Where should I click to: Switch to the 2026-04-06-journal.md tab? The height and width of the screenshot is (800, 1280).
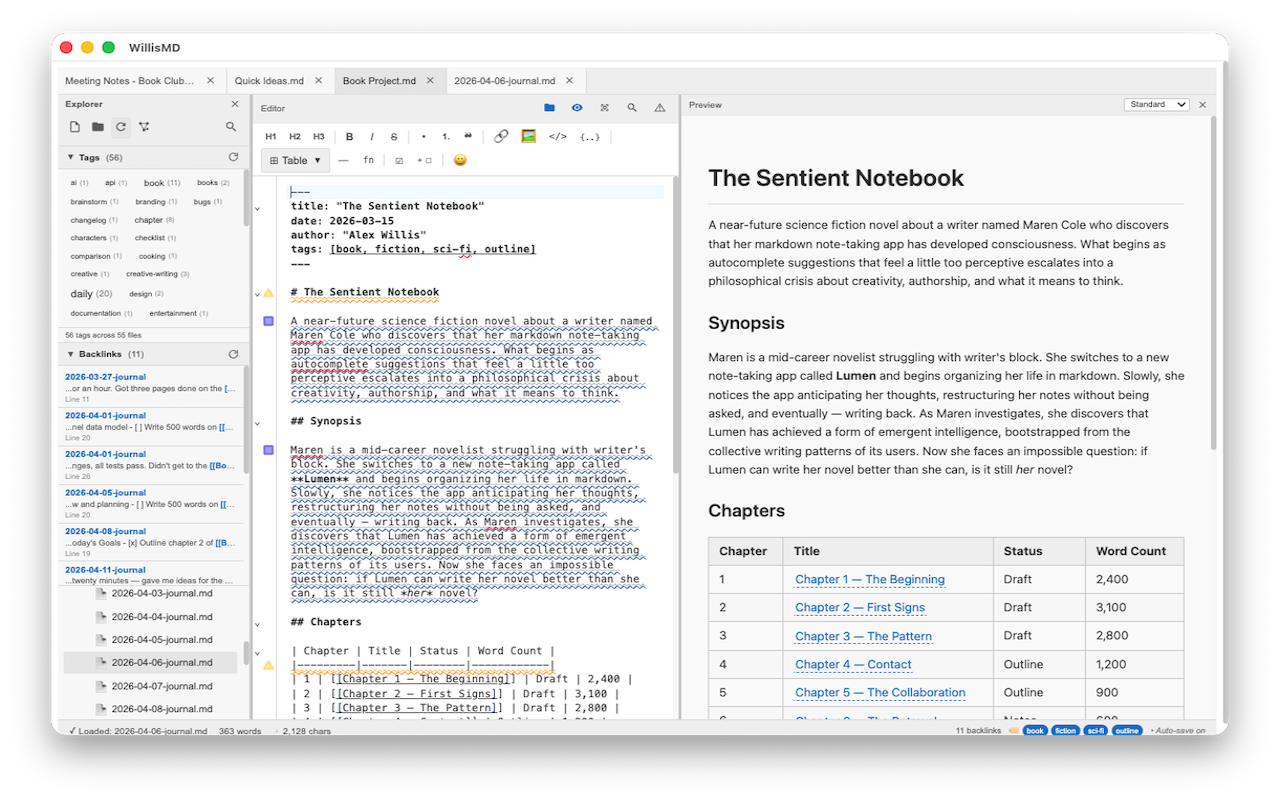tap(505, 80)
